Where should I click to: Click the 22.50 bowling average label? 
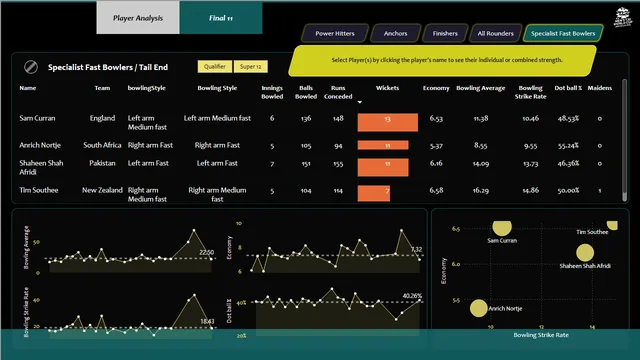[x=207, y=252]
